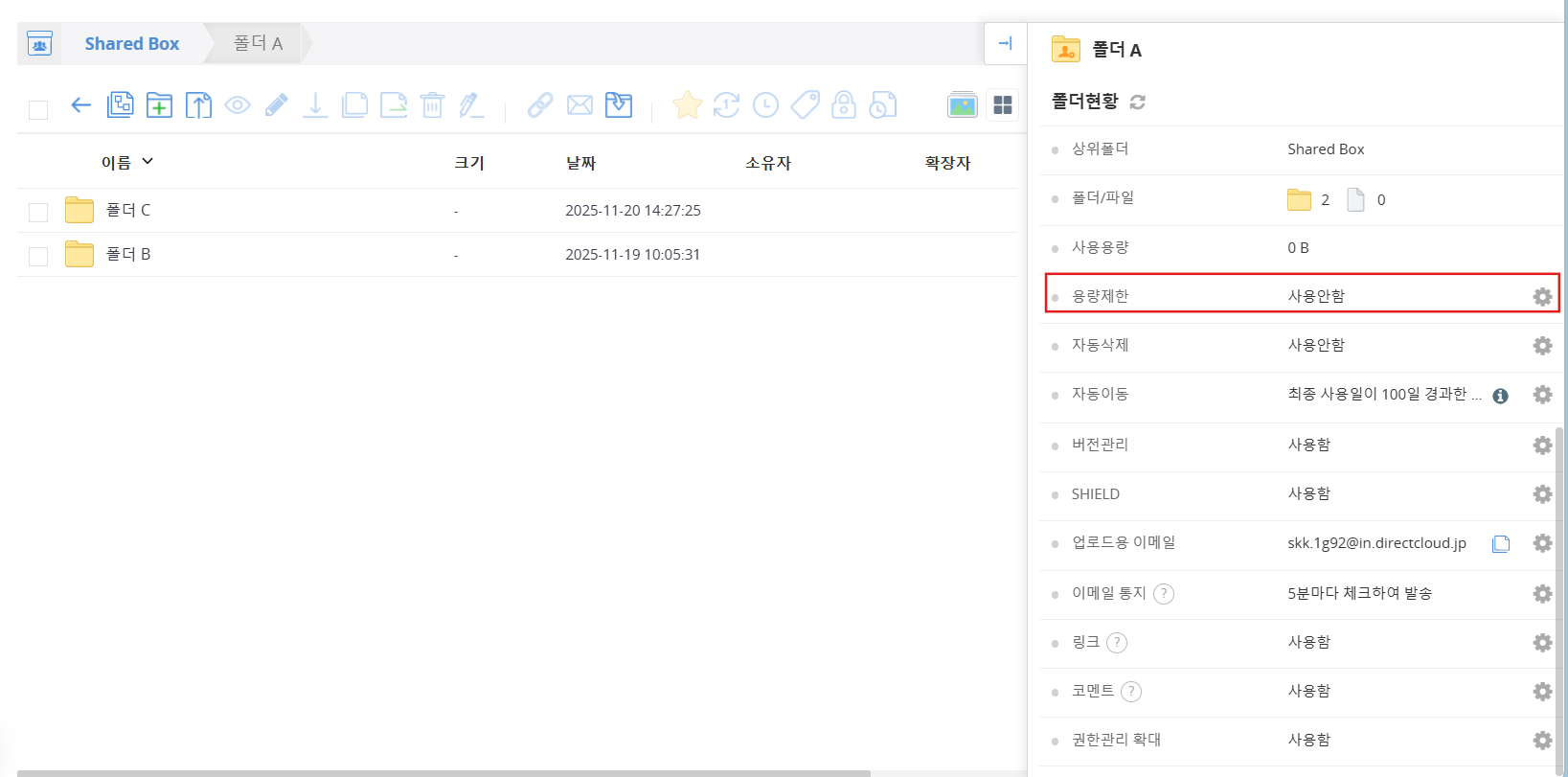The height and width of the screenshot is (777, 1568).
Task: Refresh folder status with the 폴더현황 reload icon
Action: pos(1138,102)
